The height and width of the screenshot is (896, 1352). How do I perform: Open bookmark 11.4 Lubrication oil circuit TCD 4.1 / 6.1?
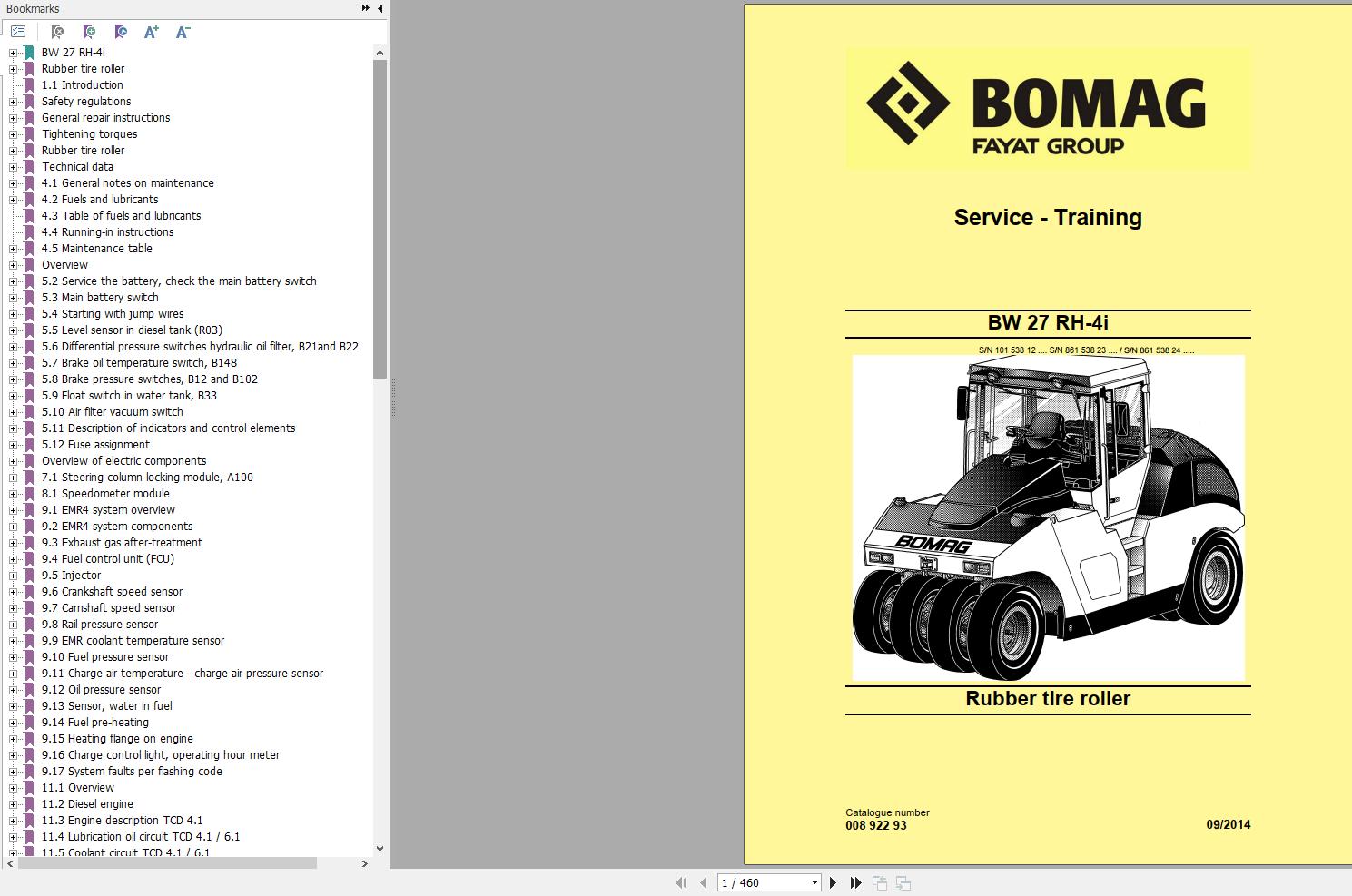click(x=141, y=837)
